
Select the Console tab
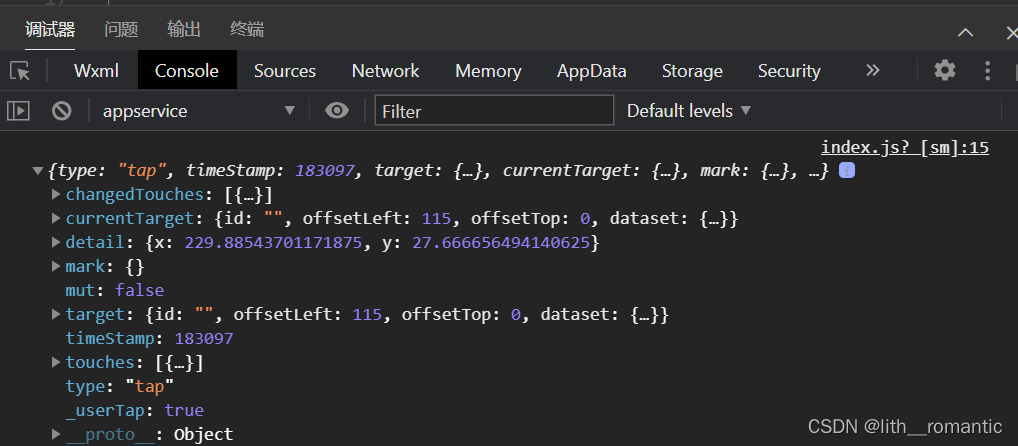(187, 71)
